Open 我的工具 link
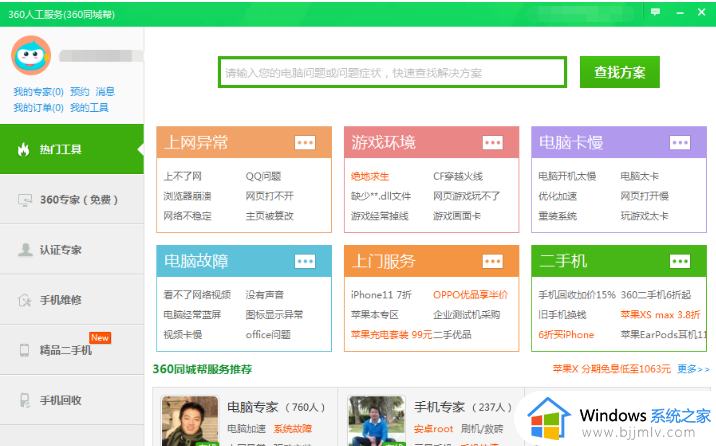 89,108
